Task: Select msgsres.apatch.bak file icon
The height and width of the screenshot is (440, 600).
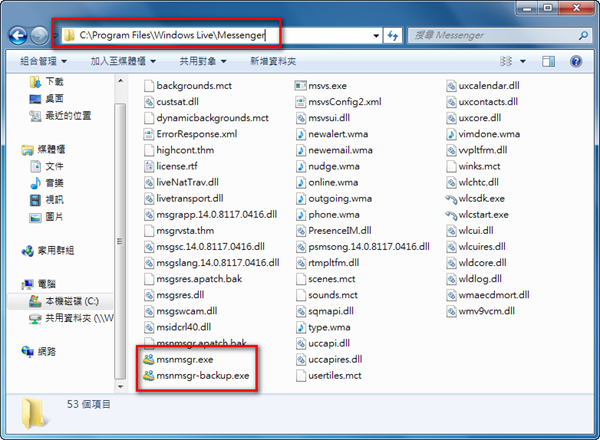Action: [148, 279]
